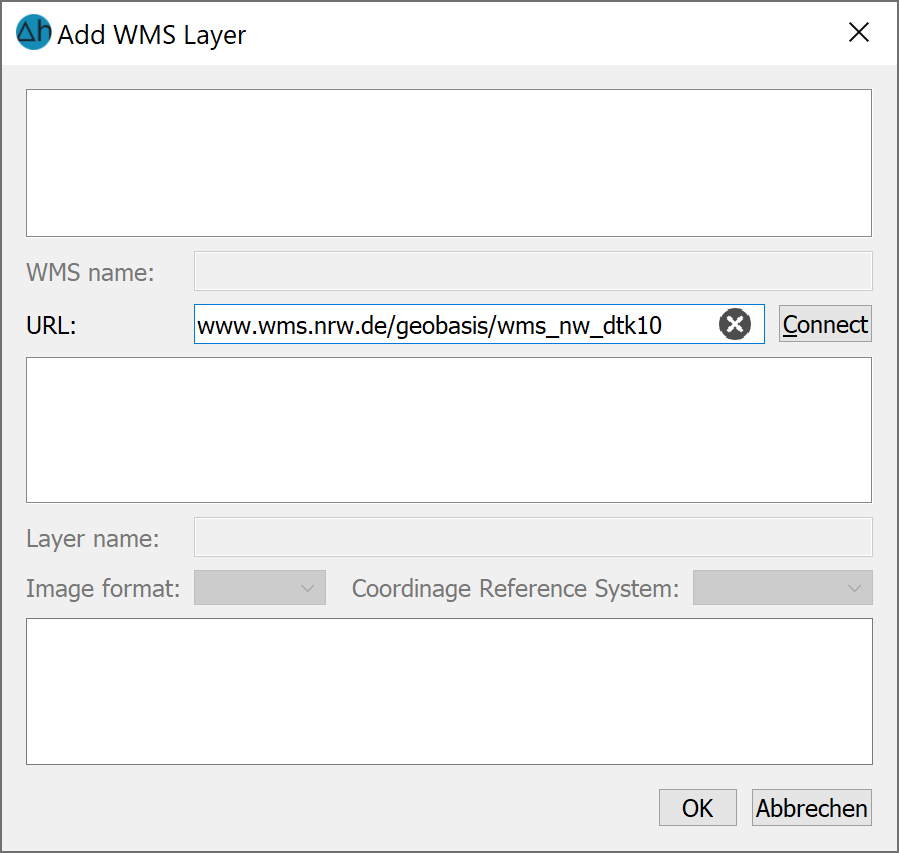Click the Add WMS Layer title text
899x853 pixels.
tap(152, 35)
